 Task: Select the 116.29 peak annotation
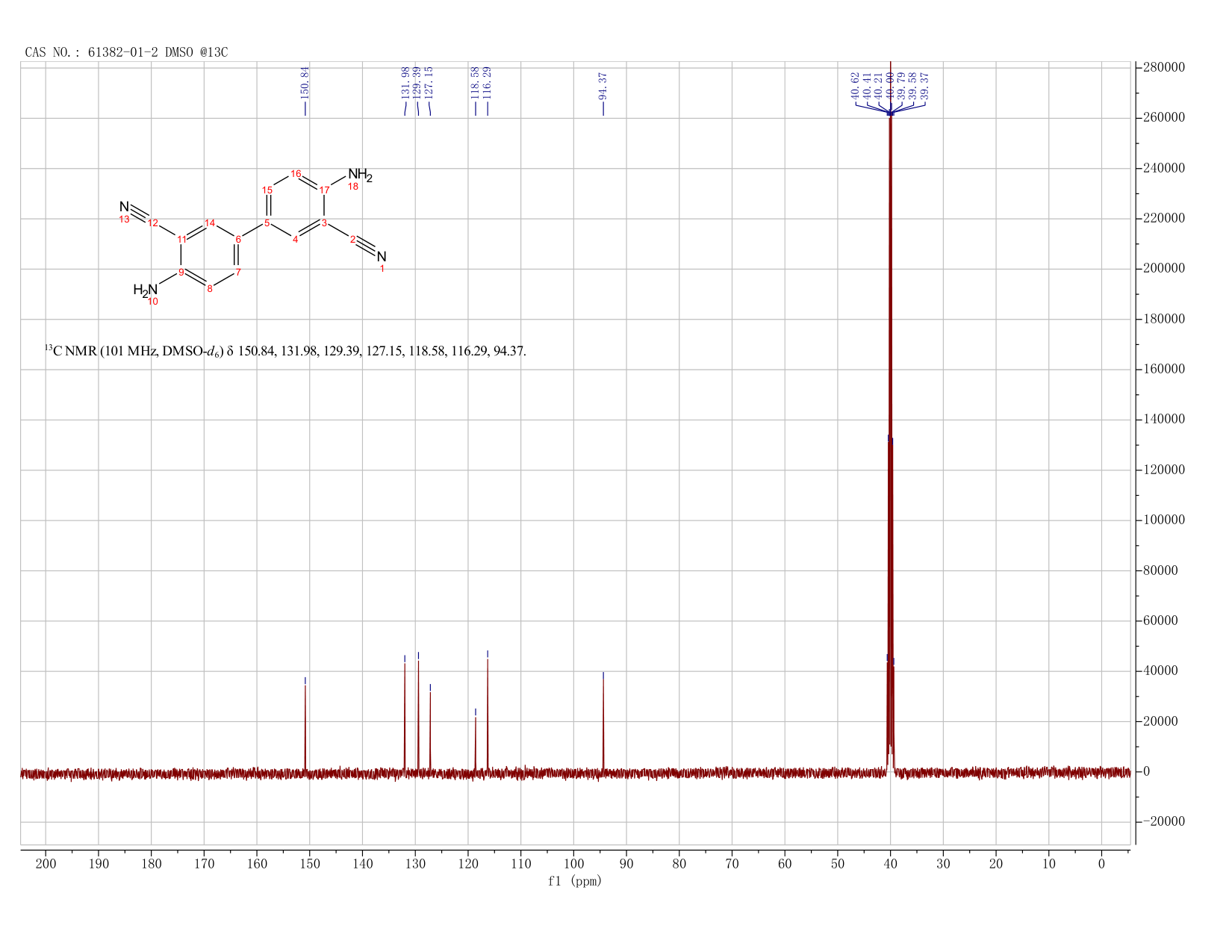coord(488,83)
